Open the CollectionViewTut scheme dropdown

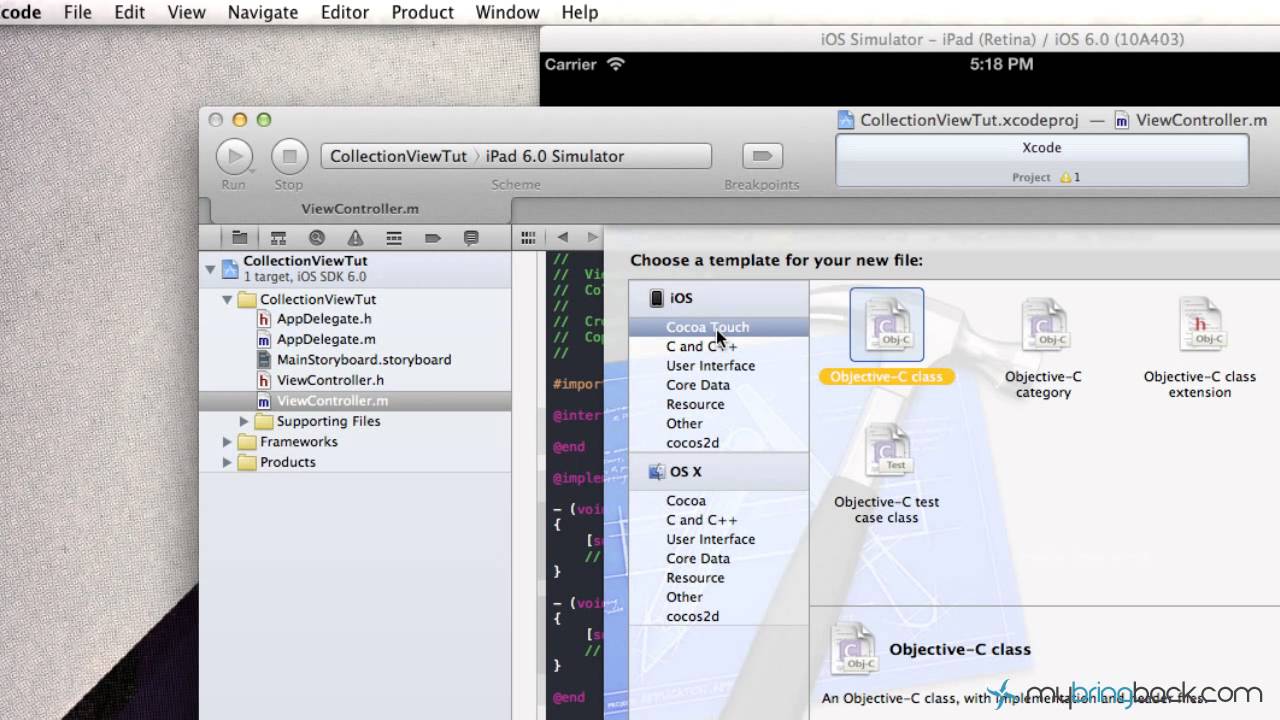coord(398,156)
